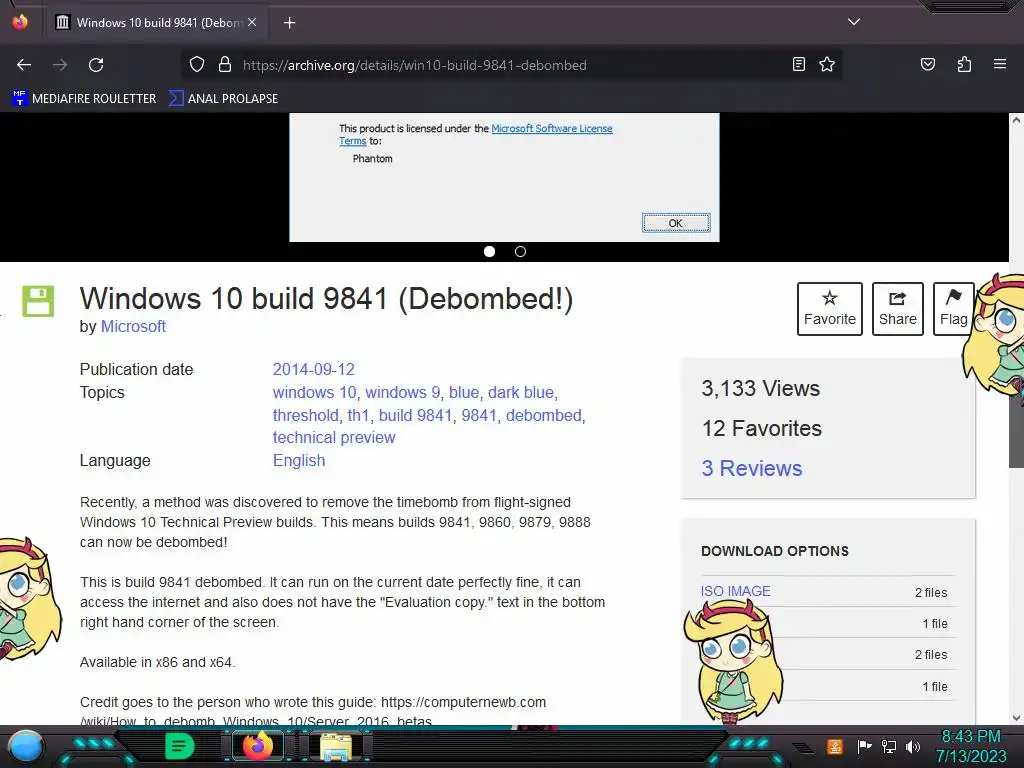Open the windows 9 topic link

(402, 392)
